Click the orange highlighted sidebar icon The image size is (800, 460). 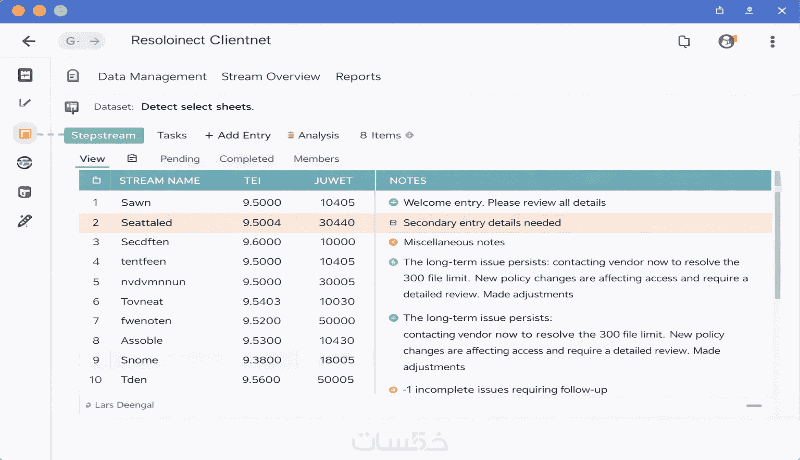tap(25, 133)
